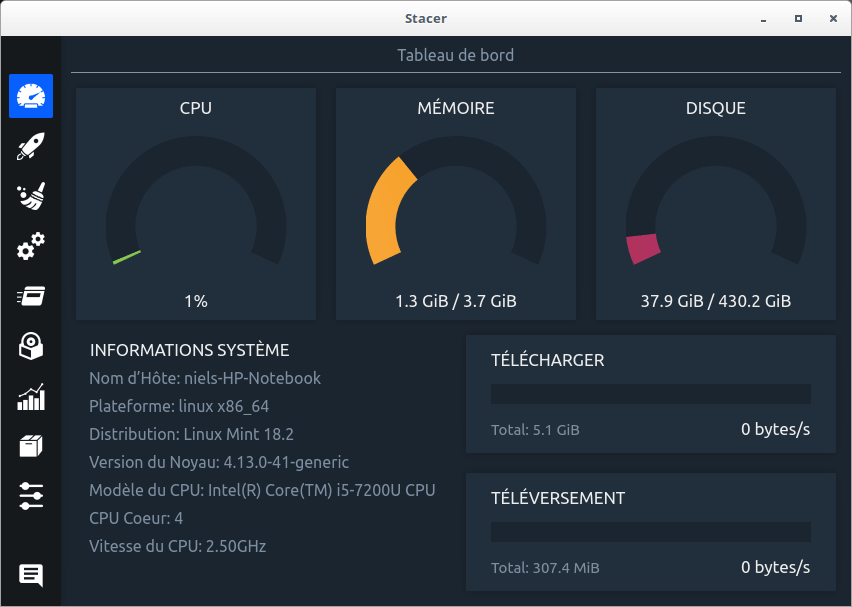The width and height of the screenshot is (852, 607).
Task: Select the Version du Noyau line
Action: pos(219,462)
